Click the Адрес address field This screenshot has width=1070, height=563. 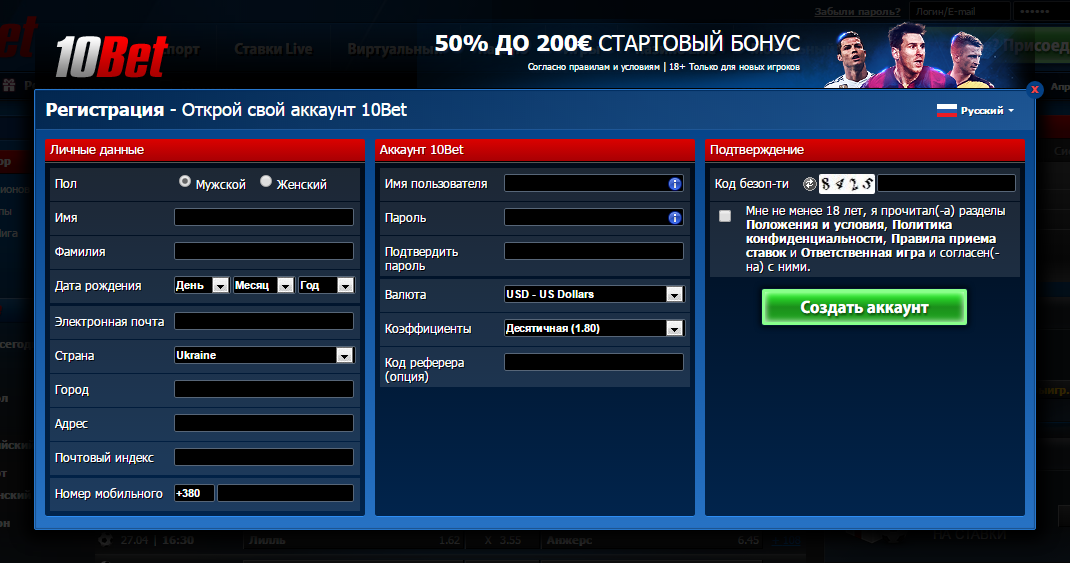click(x=264, y=423)
